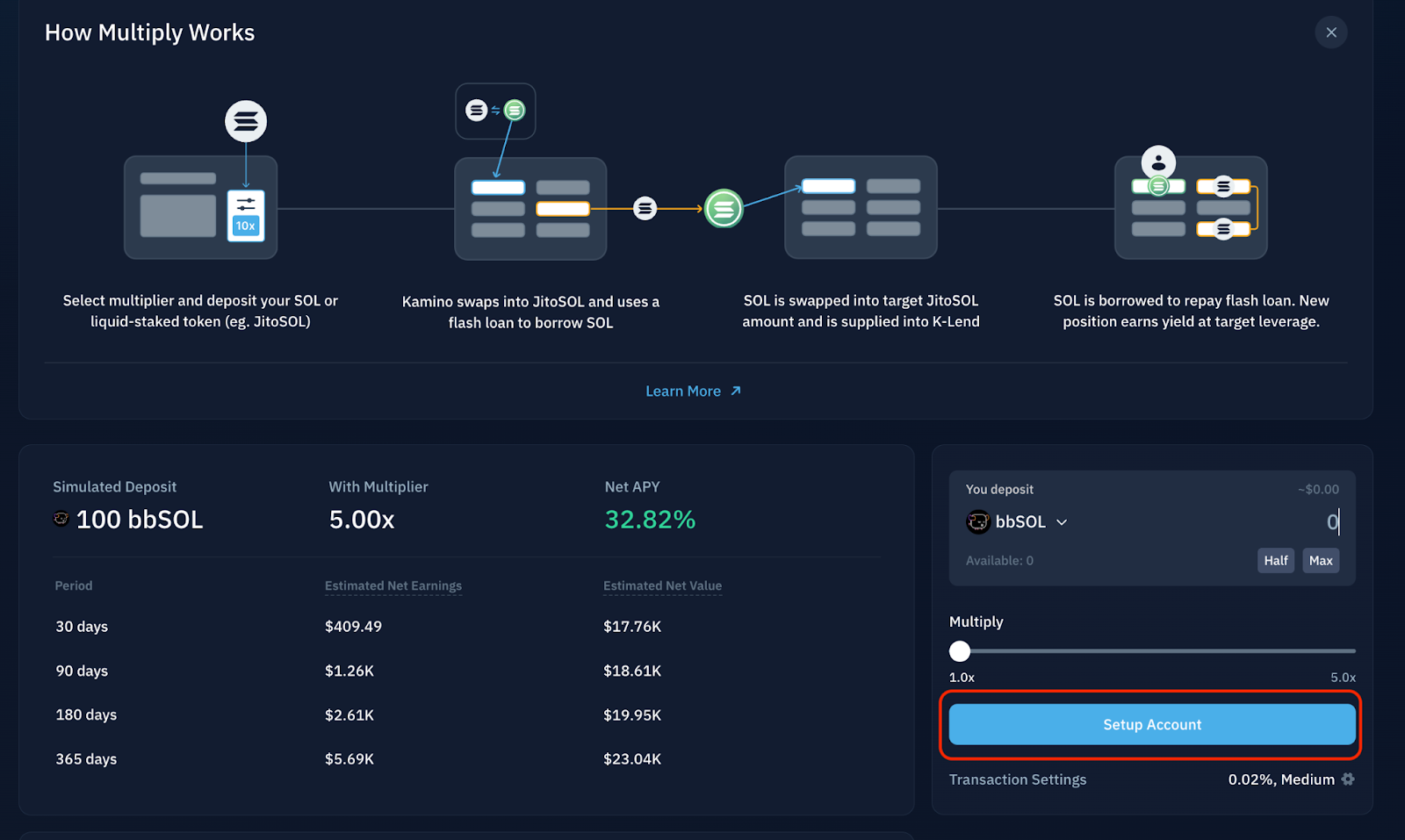Click the $5.69K earnings value
The width and height of the screenshot is (1405, 840).
[x=349, y=759]
